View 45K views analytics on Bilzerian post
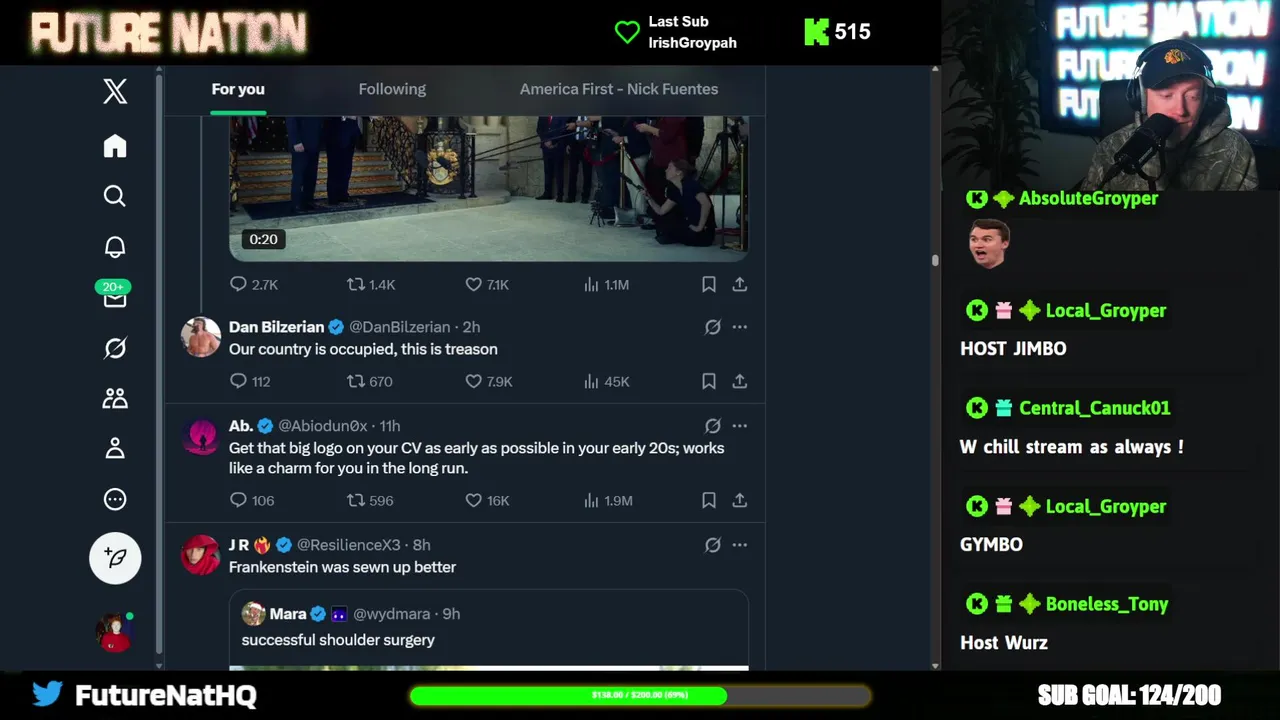Viewport: 1280px width, 720px height. click(606, 381)
